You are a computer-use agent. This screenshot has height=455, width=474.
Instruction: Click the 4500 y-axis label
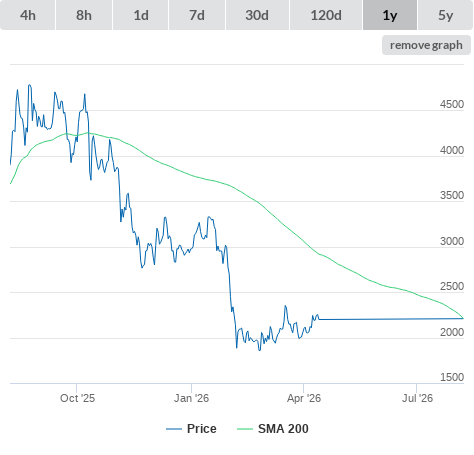tap(452, 104)
